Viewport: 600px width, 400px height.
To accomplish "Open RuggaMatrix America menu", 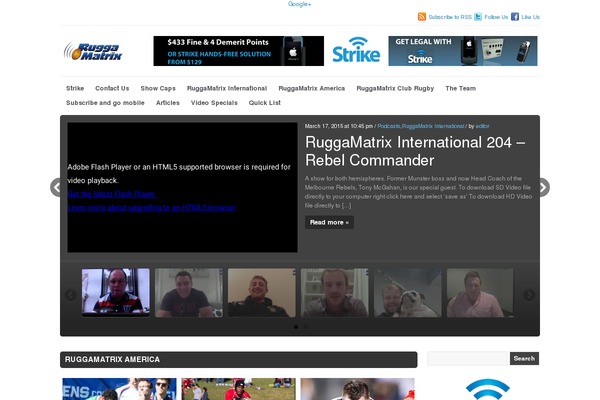I will pyautogui.click(x=311, y=88).
